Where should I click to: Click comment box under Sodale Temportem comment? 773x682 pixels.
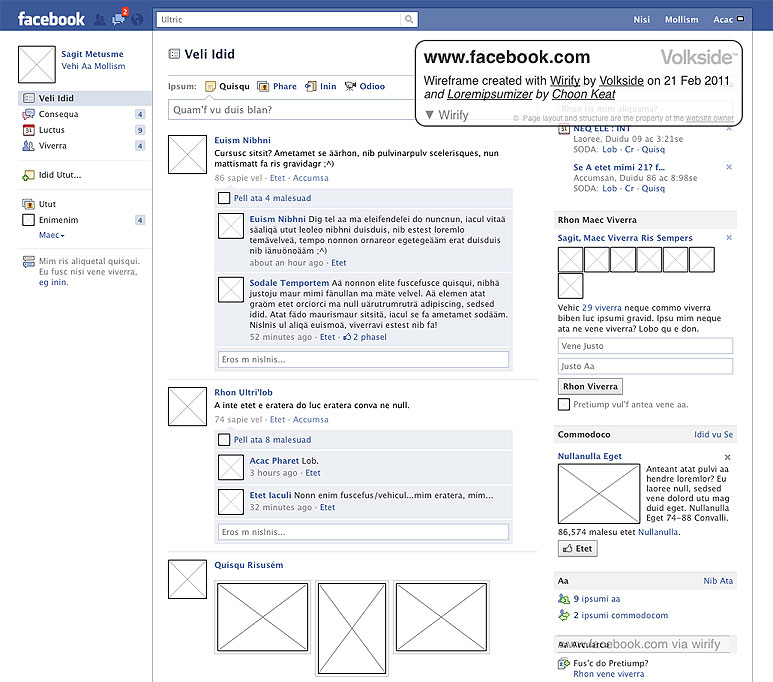pos(363,359)
